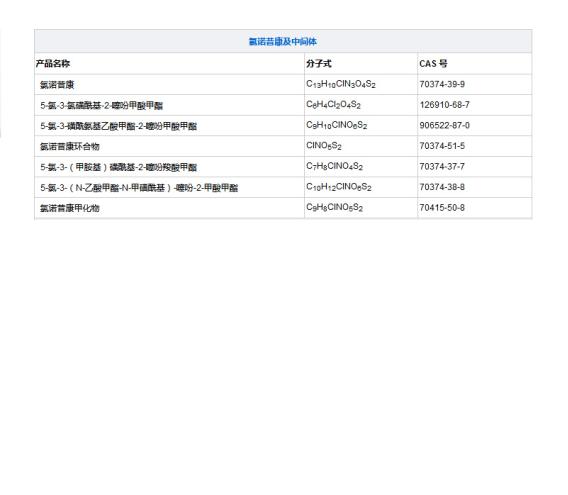This screenshot has width=568, height=495.
Task: Select CAS number 70374-39-9
Action: coord(442,84)
